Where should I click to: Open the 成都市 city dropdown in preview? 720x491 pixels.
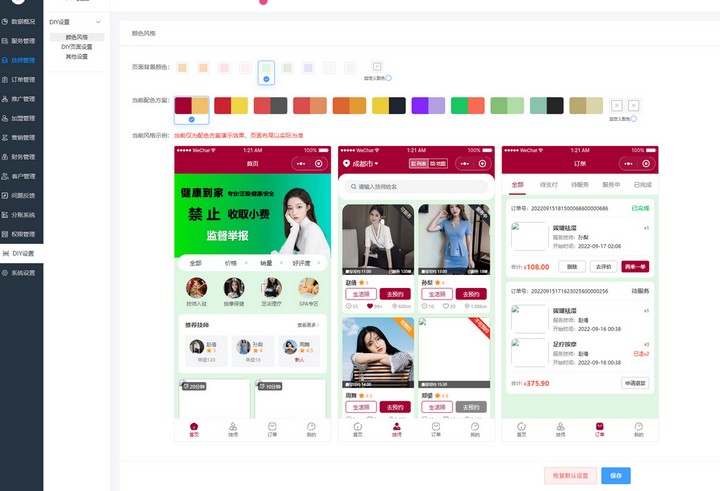pos(360,163)
